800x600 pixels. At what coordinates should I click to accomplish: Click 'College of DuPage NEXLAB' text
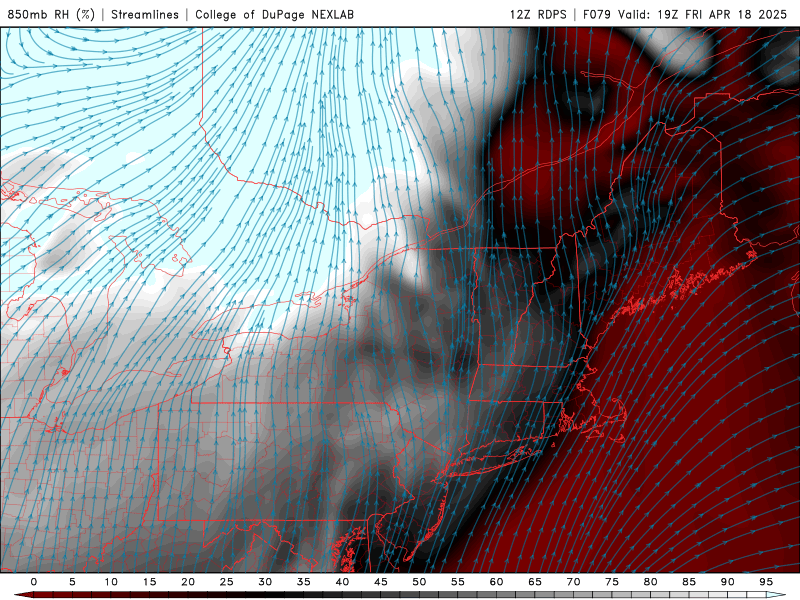(x=274, y=14)
